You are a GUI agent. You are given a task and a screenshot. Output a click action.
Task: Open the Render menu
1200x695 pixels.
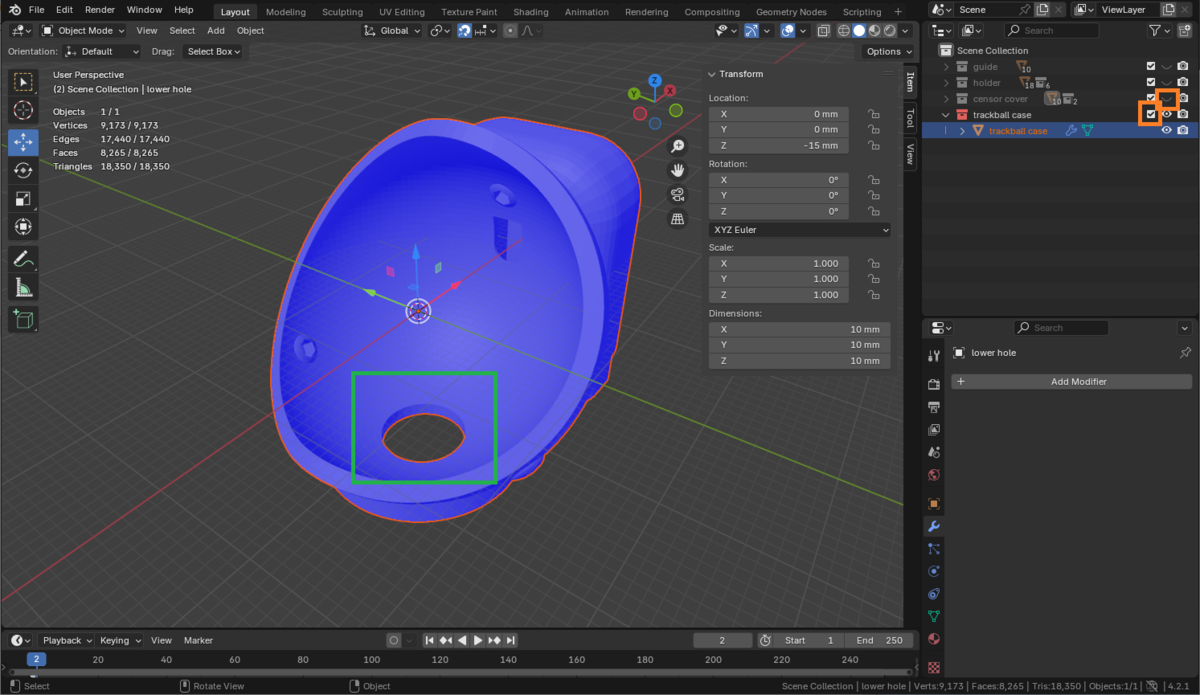coord(99,10)
